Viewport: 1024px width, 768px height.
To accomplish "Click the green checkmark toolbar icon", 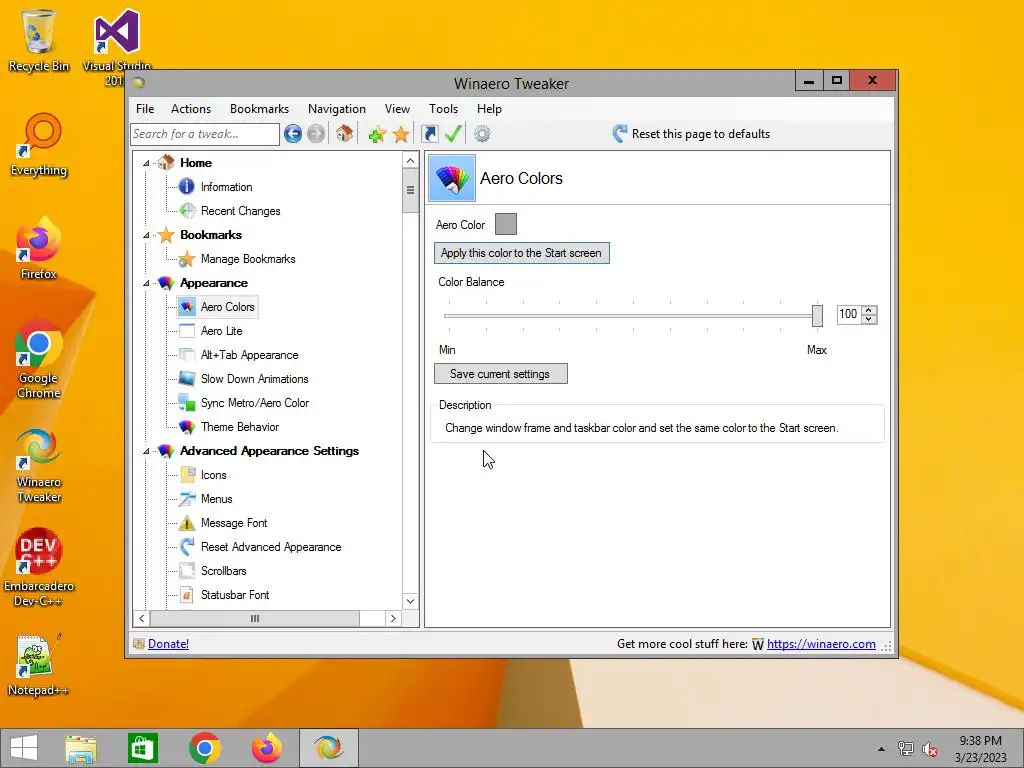I will pyautogui.click(x=453, y=134).
